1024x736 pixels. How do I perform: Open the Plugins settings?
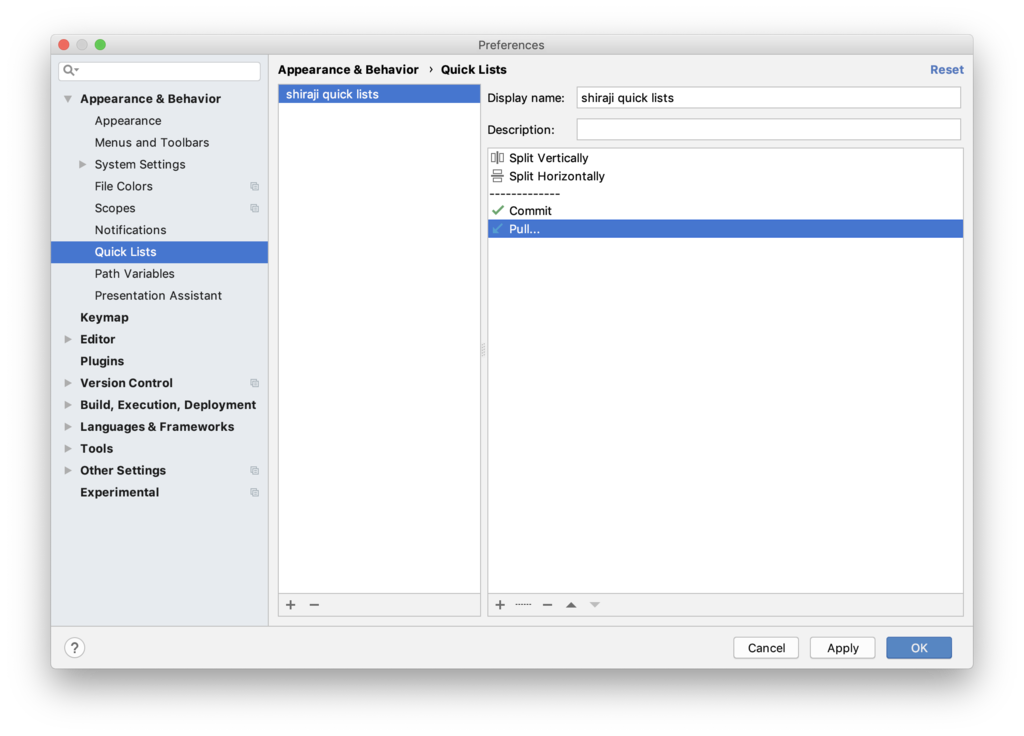(102, 361)
